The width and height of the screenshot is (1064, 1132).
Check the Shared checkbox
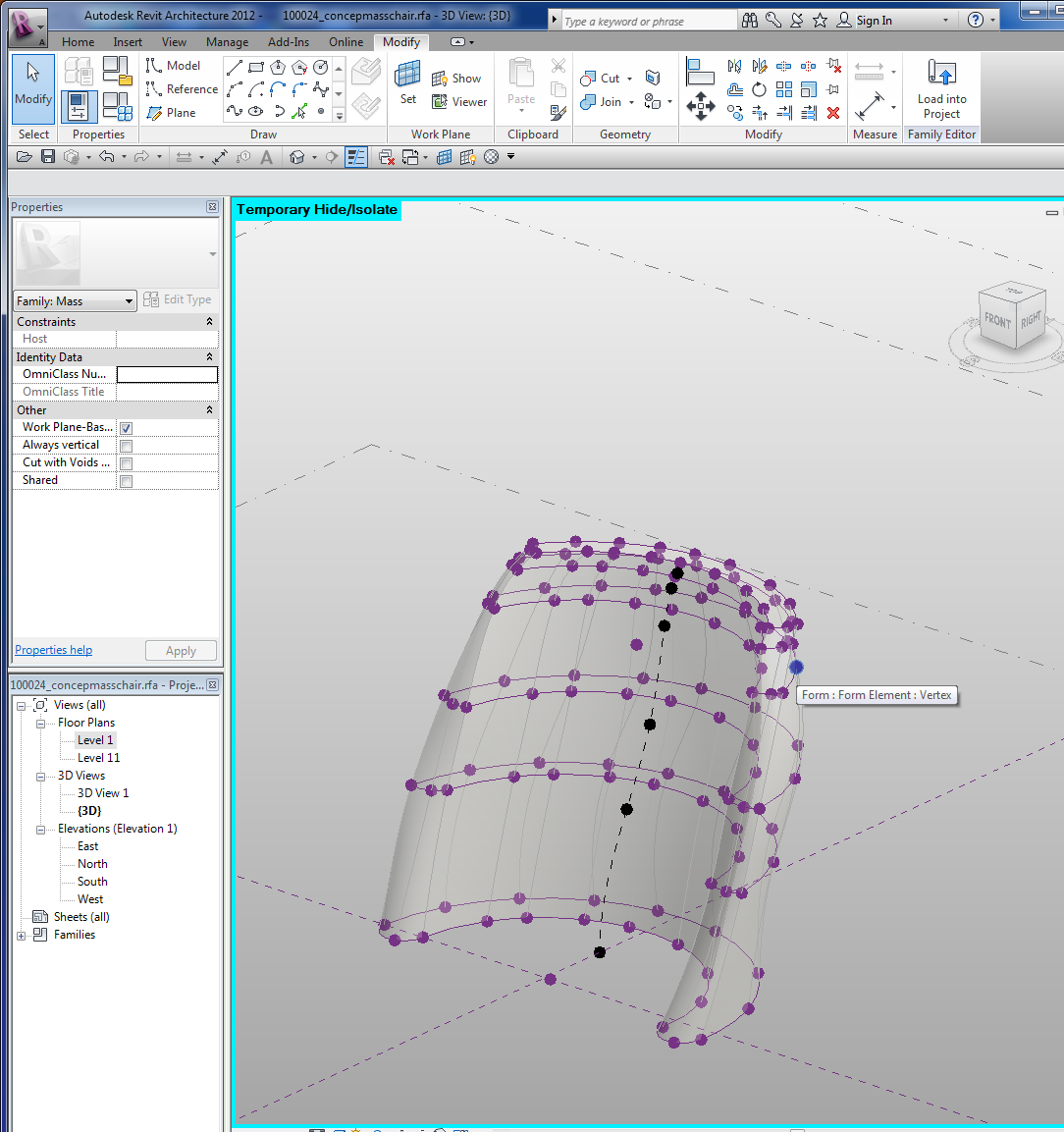pyautogui.click(x=126, y=481)
